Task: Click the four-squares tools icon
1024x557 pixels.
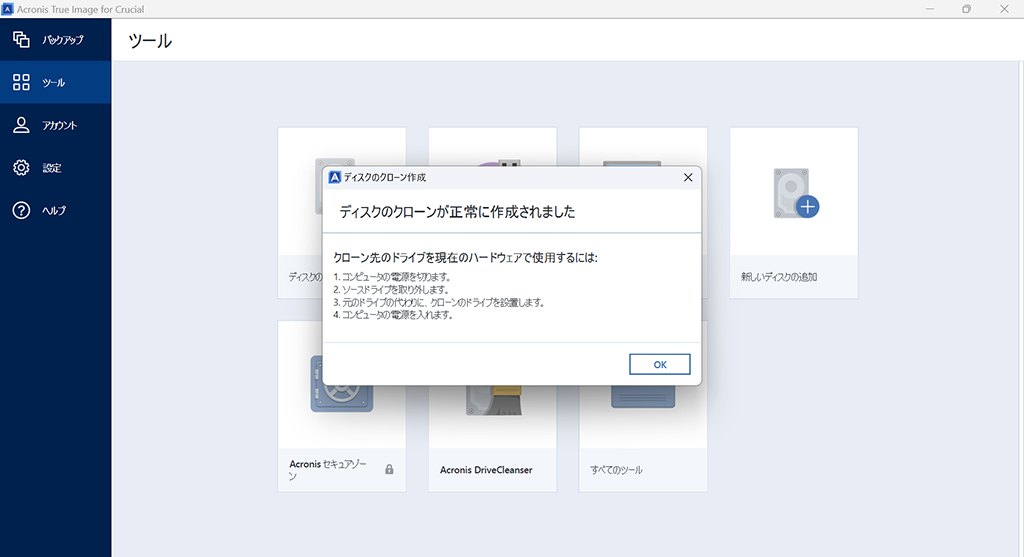Action: 21,82
